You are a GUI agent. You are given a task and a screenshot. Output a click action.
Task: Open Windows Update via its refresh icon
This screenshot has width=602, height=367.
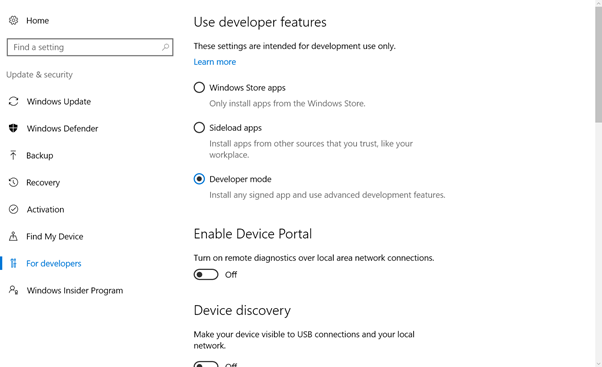pyautogui.click(x=13, y=101)
